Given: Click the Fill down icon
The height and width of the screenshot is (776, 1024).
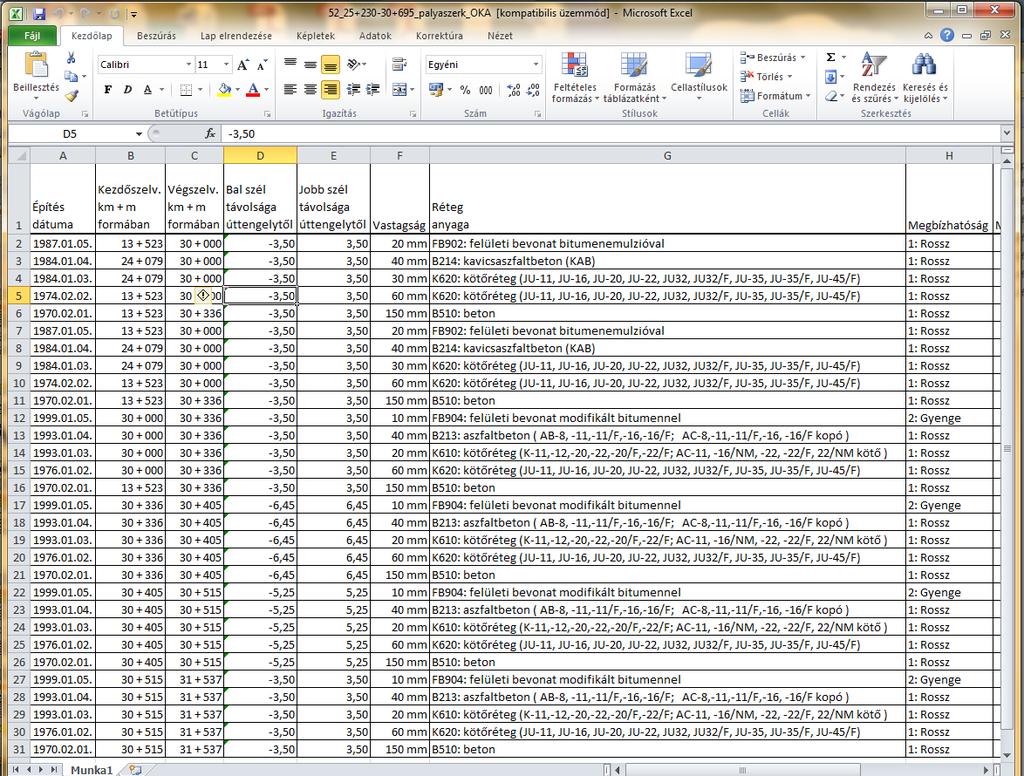Looking at the screenshot, I should coord(831,77).
